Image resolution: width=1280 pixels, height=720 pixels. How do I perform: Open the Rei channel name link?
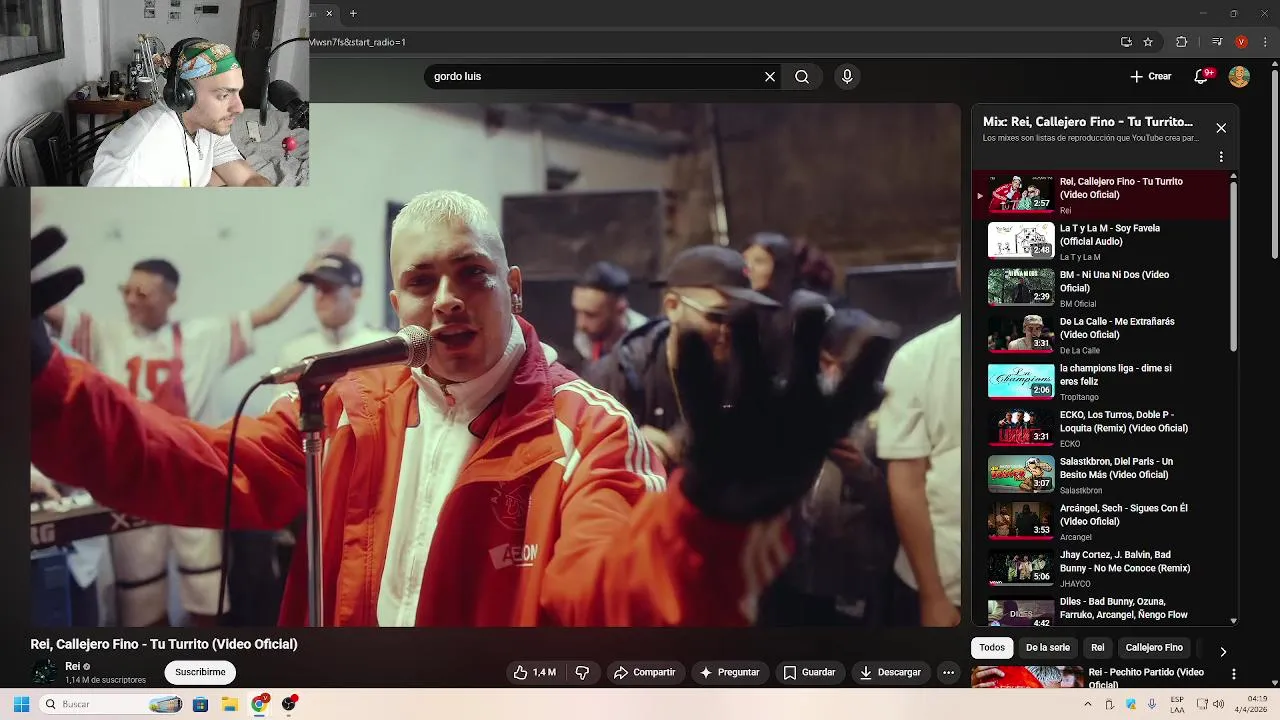point(72,666)
